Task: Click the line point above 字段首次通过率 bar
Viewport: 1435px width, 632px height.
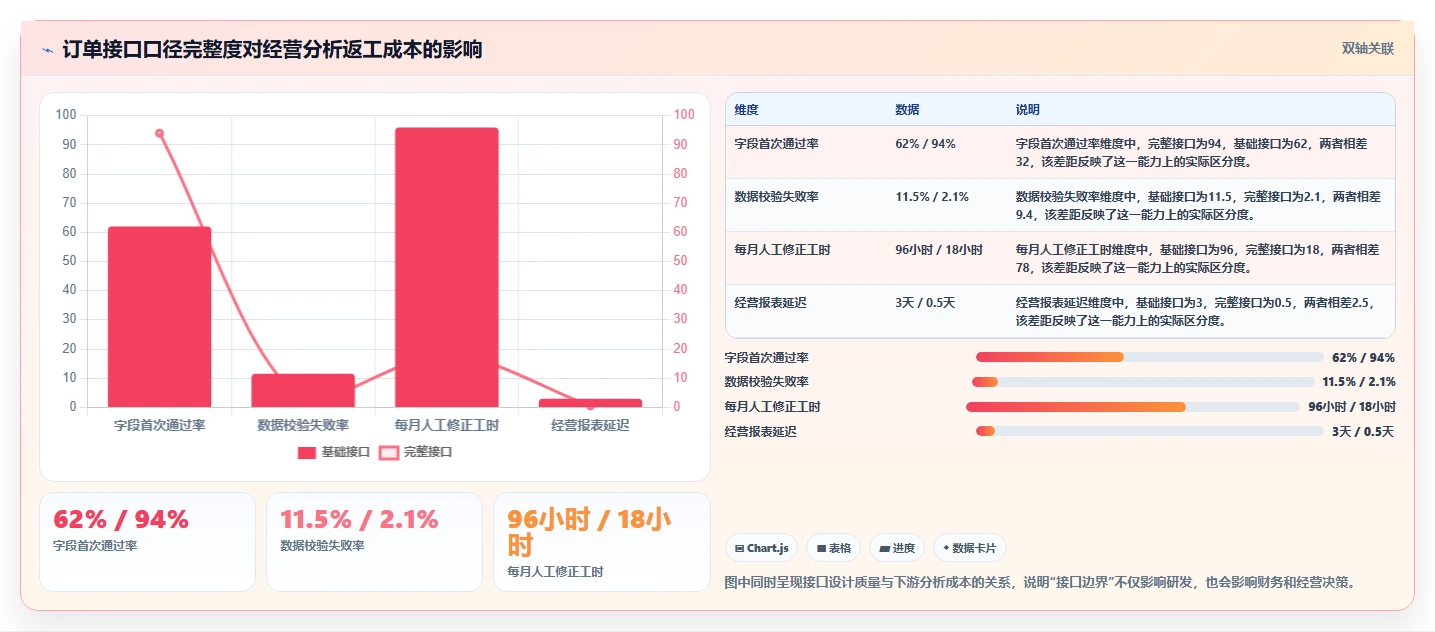Action: 159,133
